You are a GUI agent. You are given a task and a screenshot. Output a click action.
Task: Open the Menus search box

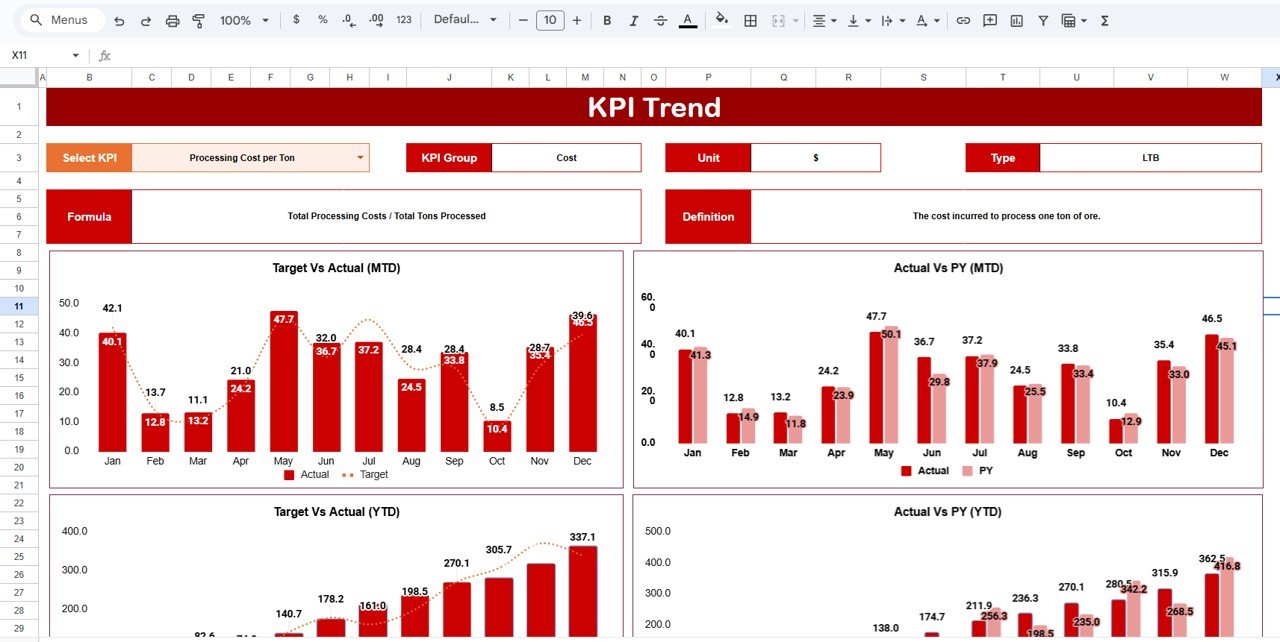[x=60, y=19]
